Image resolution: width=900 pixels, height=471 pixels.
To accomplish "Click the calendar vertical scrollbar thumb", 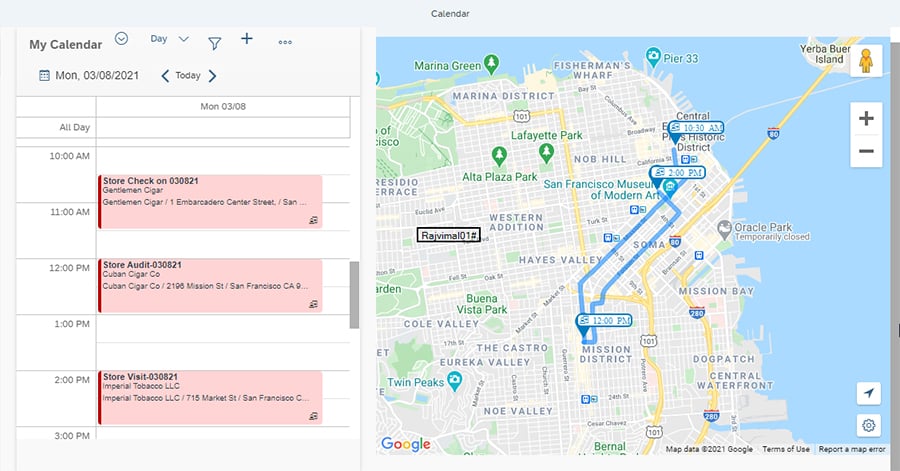I will 354,295.
